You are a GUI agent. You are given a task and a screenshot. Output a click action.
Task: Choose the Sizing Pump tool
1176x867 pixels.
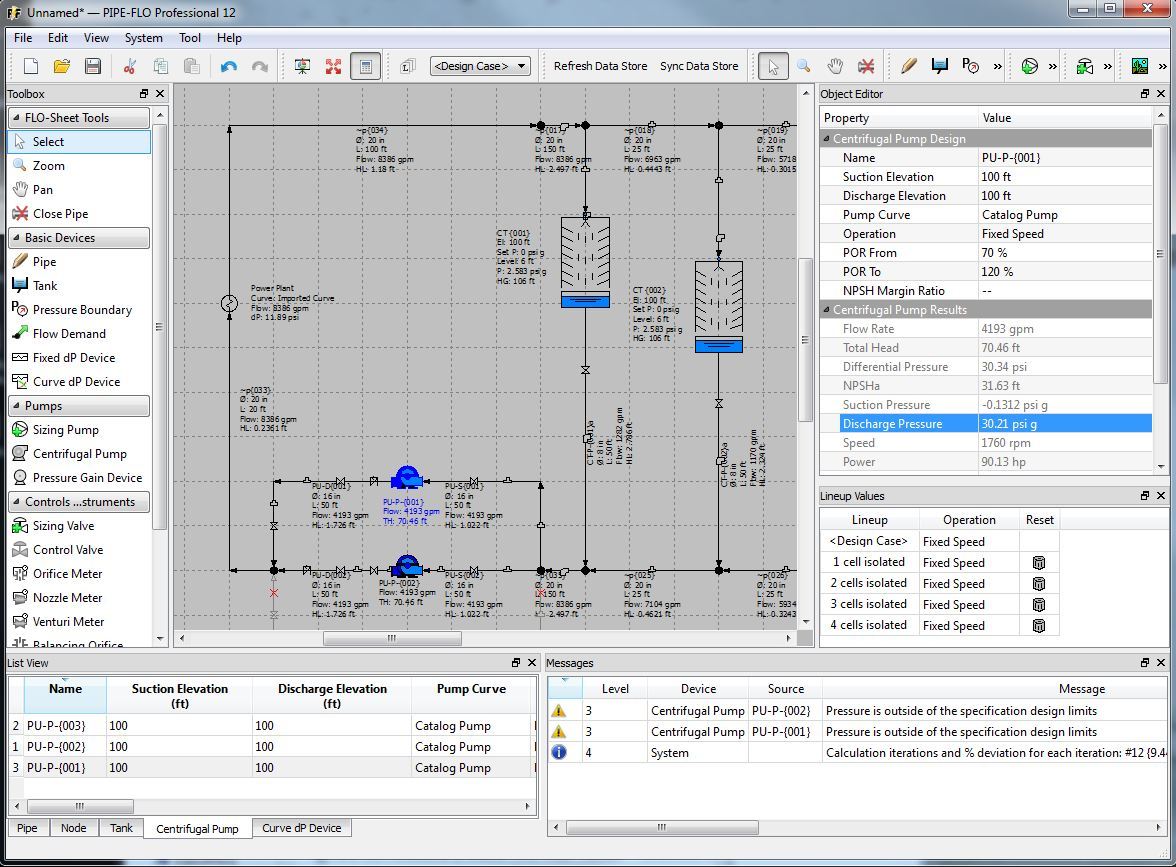(65, 430)
